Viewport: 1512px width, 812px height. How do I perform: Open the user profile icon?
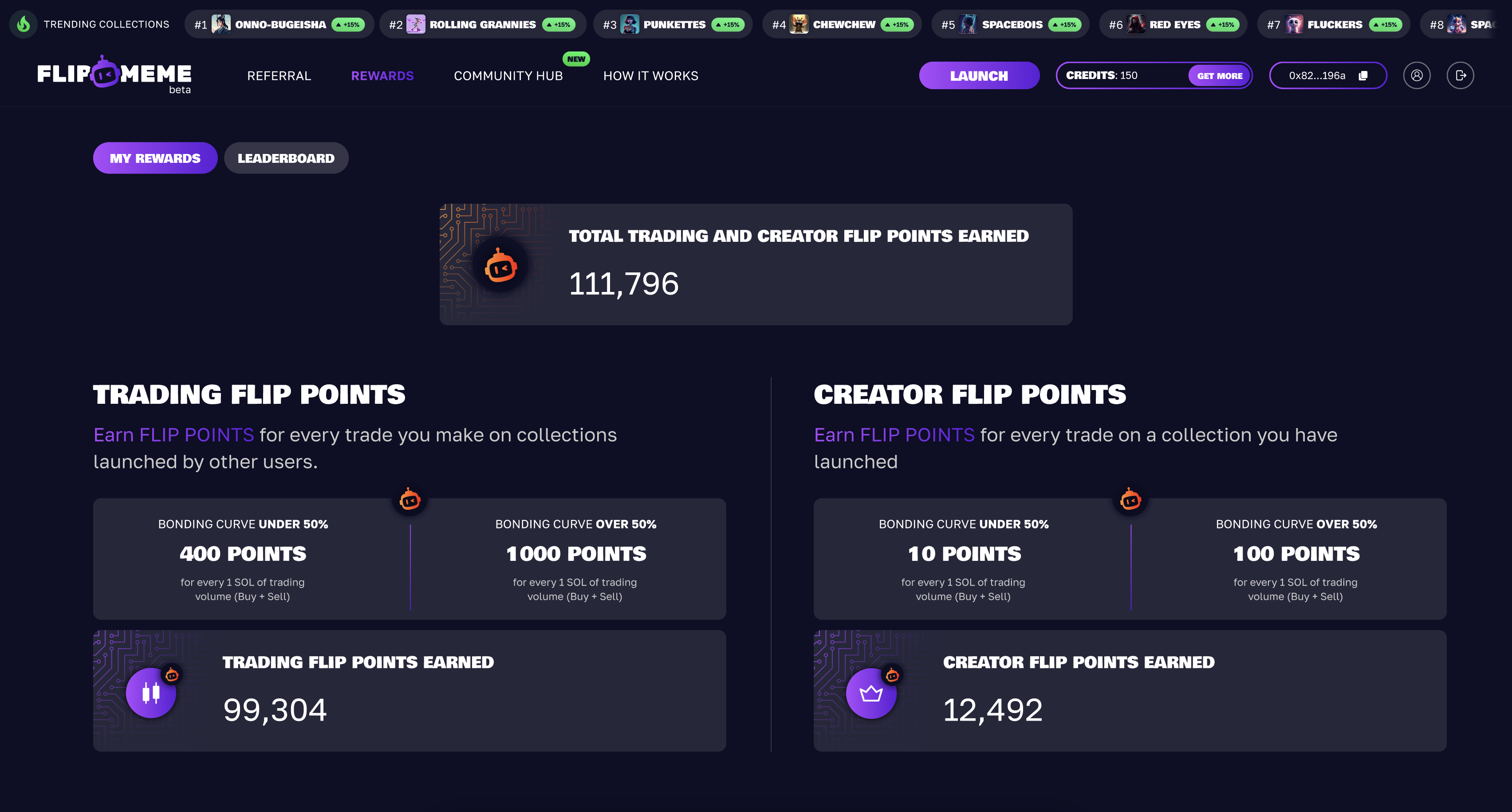tap(1416, 76)
